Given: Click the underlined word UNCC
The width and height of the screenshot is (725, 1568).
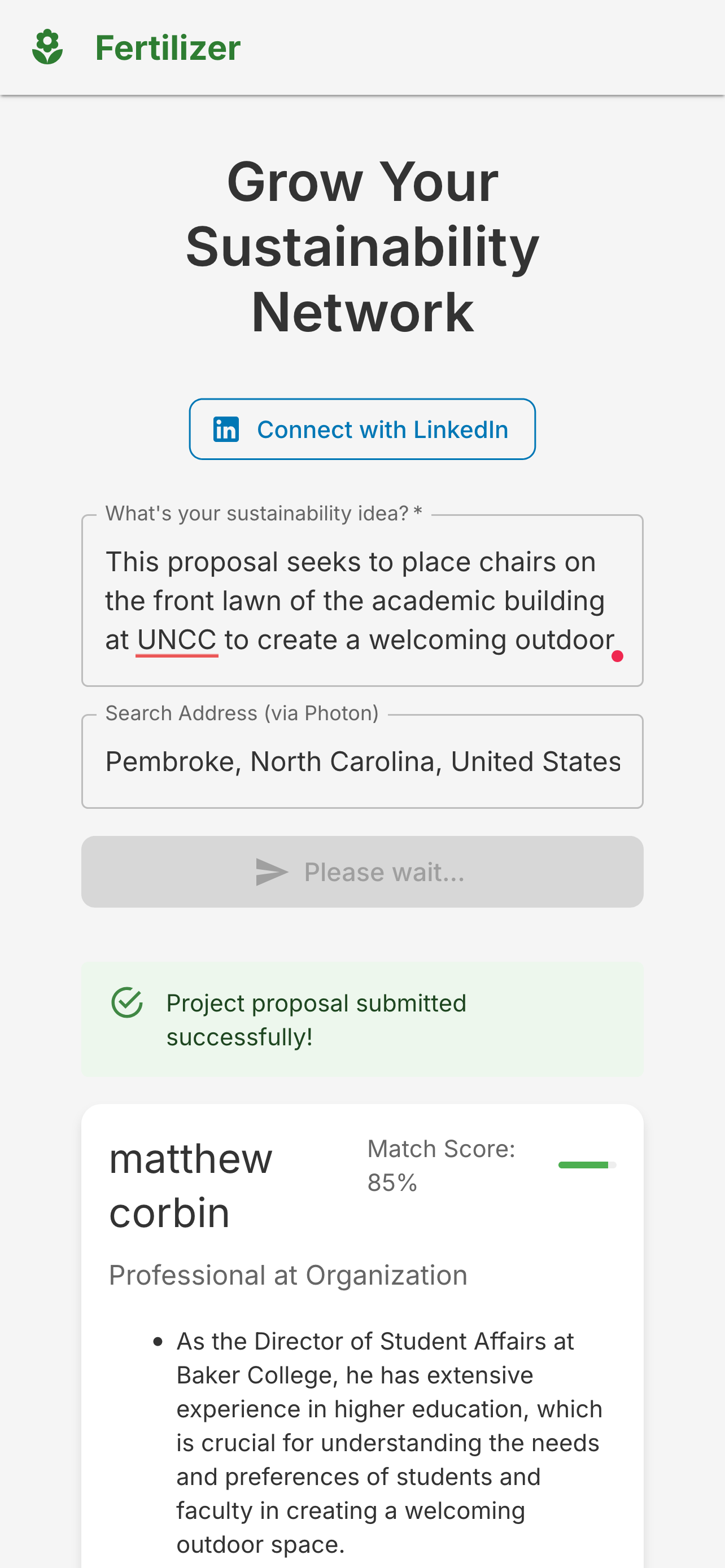Looking at the screenshot, I should (177, 640).
